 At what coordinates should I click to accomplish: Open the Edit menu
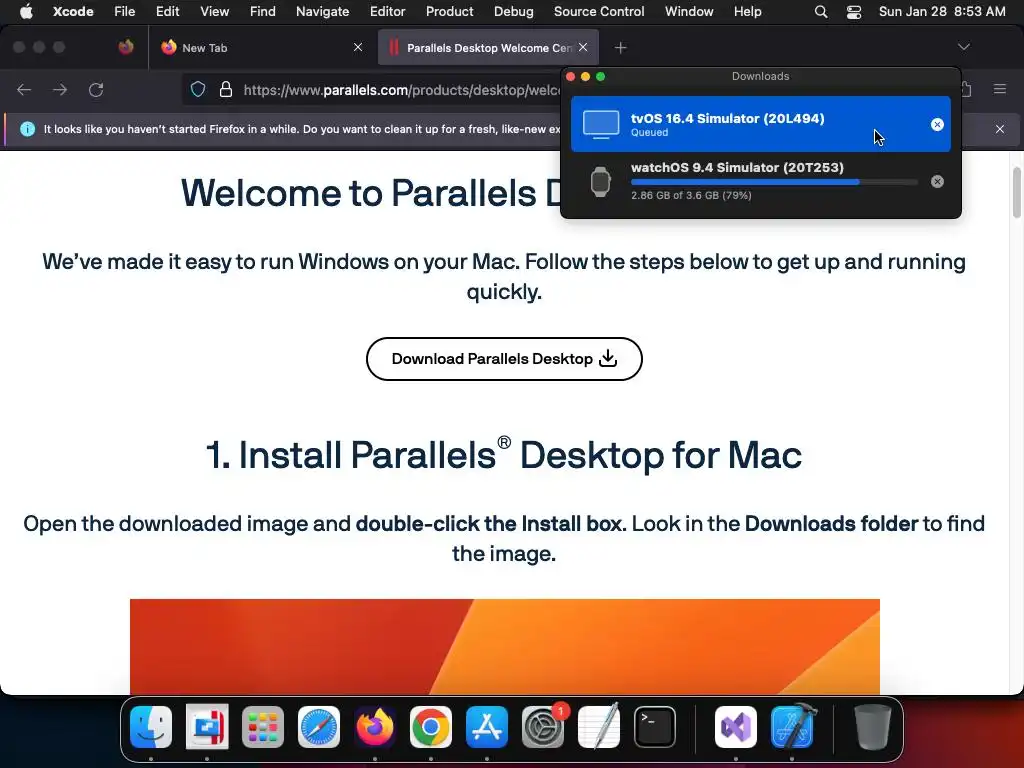pyautogui.click(x=167, y=11)
